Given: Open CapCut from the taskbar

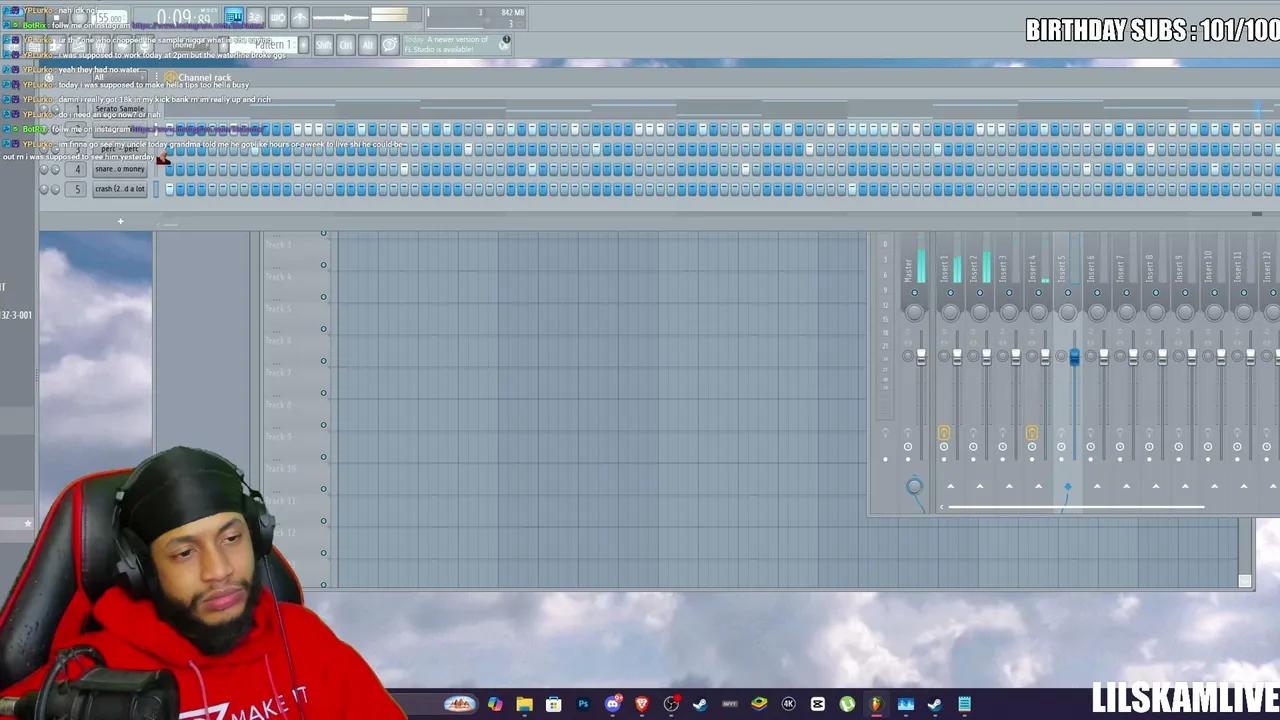Looking at the screenshot, I should tap(818, 704).
